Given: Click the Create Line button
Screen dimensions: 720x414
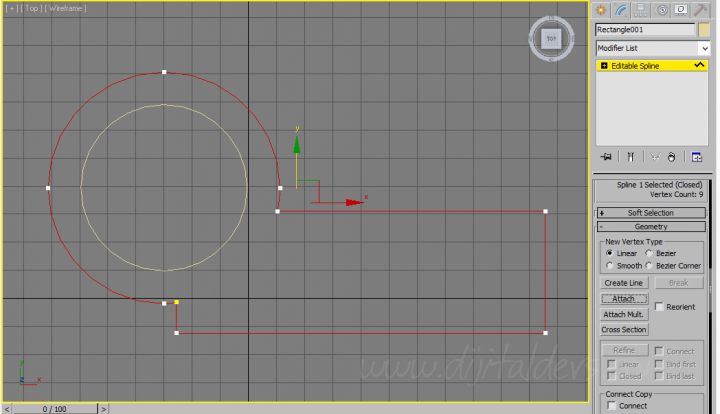Looking at the screenshot, I should click(624, 283).
